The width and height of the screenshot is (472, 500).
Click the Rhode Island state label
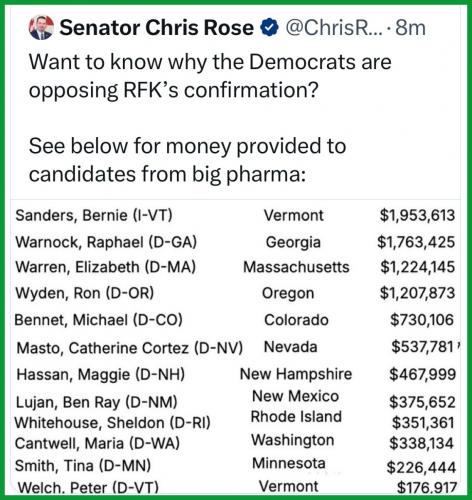[x=296, y=417]
